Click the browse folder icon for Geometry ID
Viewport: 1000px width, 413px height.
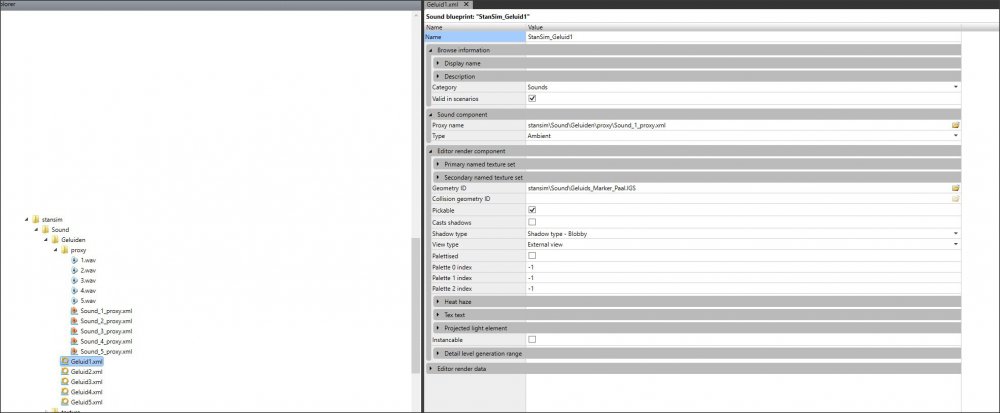[955, 187]
